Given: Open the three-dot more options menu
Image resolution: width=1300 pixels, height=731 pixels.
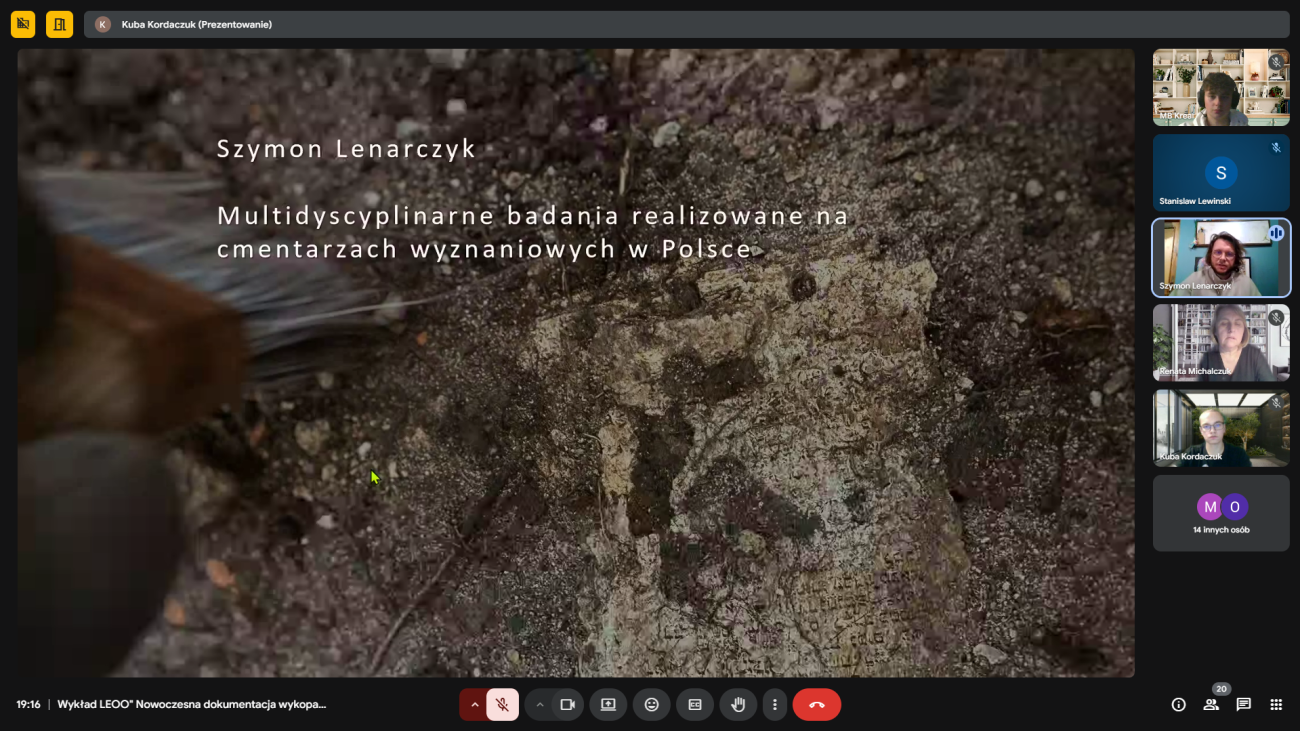Looking at the screenshot, I should click(x=774, y=705).
